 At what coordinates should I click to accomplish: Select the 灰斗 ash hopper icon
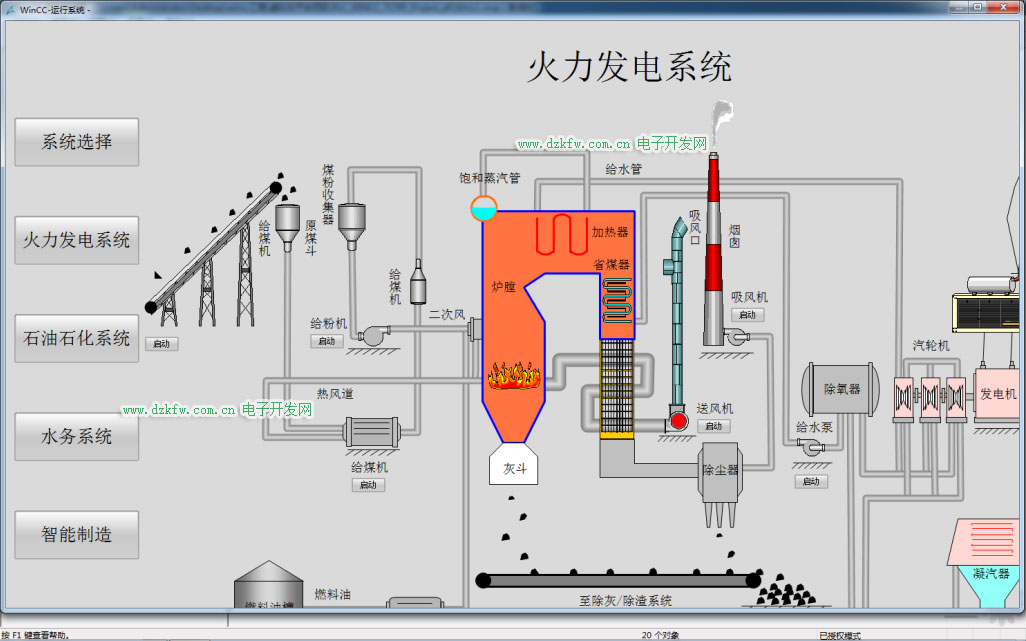point(514,467)
